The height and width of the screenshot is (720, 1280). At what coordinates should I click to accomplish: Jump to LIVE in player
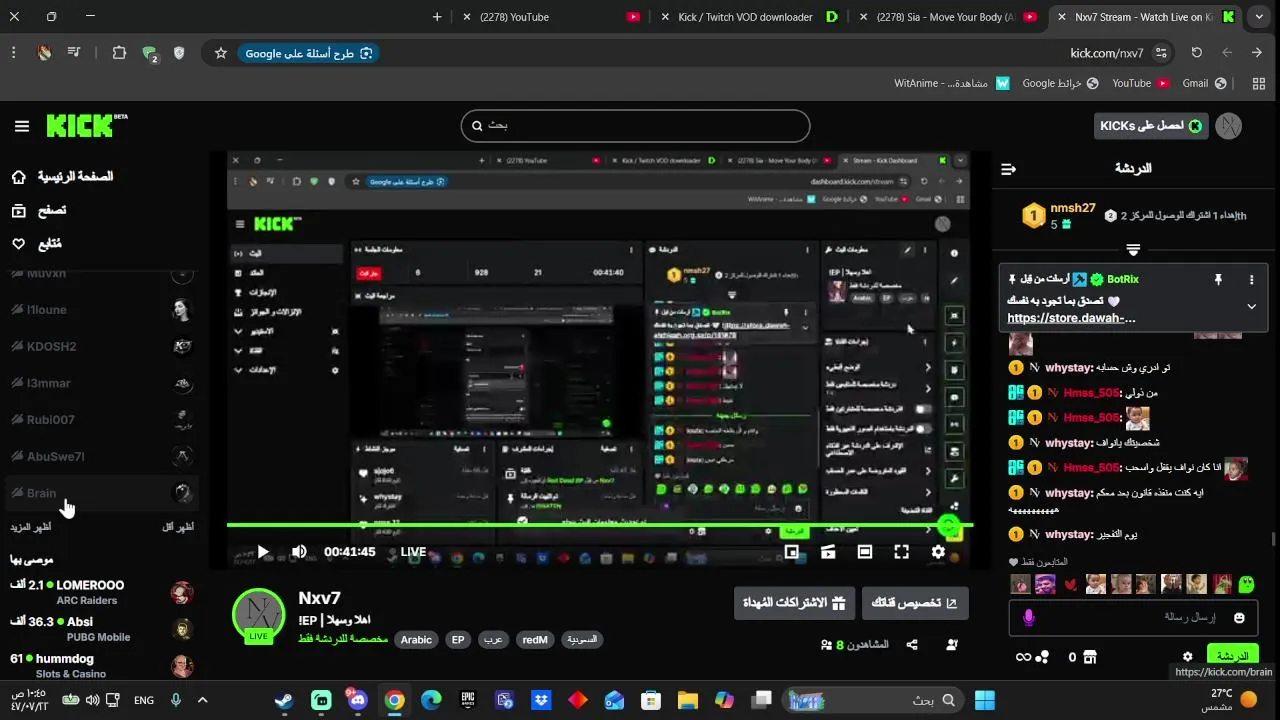point(413,552)
